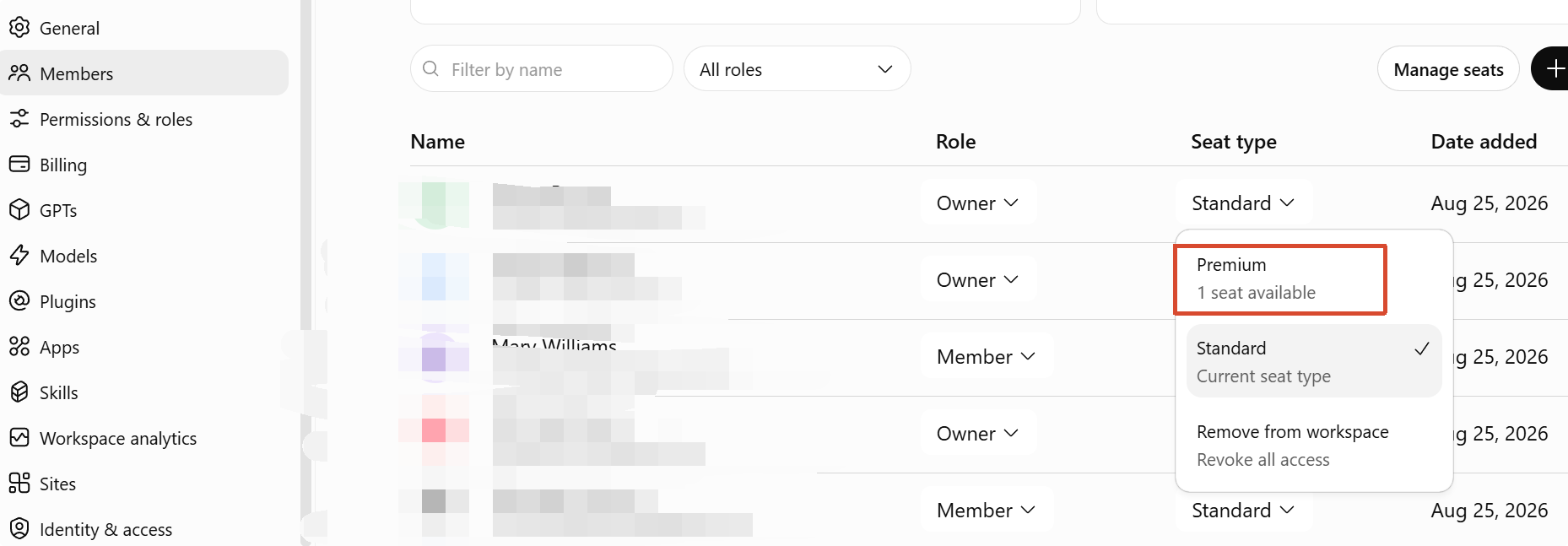Select the Models lightning bolt icon
The image size is (1568, 546).
pos(19,256)
